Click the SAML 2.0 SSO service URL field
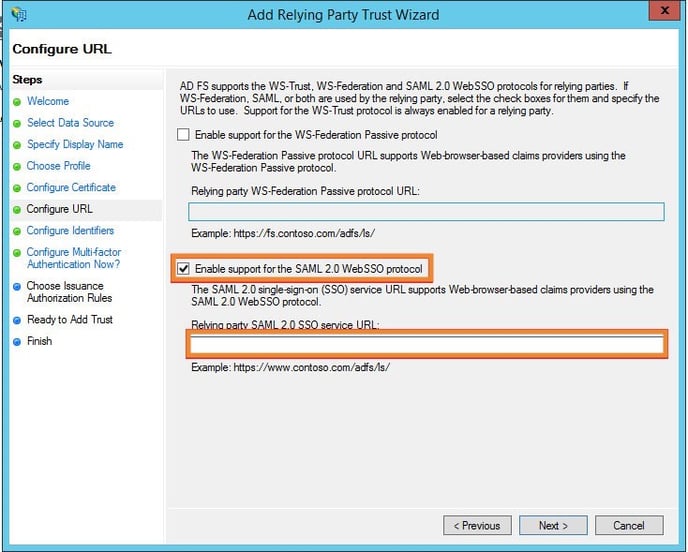688x552 pixels. point(426,345)
